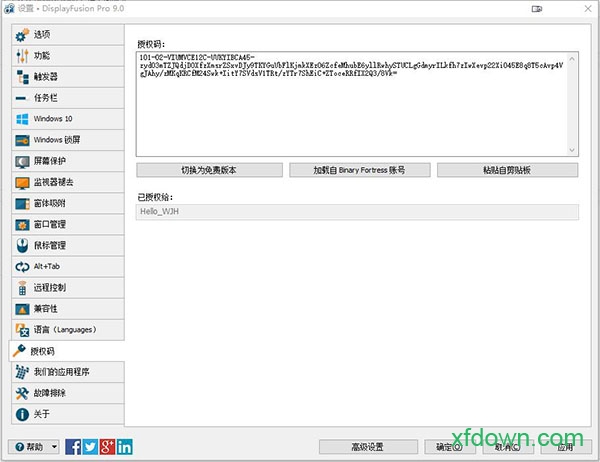Open the 兼容性 warning icon
This screenshot has width=600, height=462.
22,309
